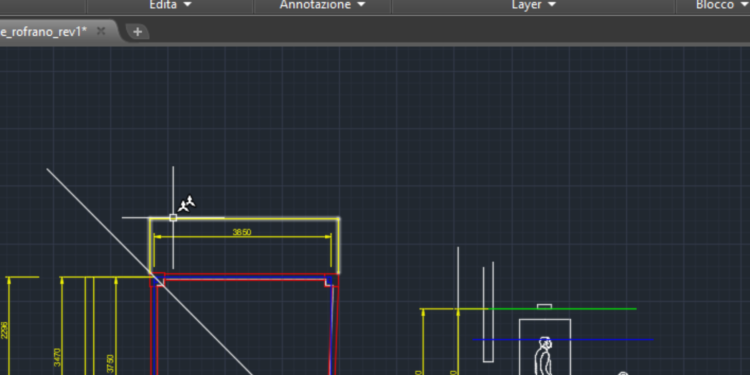Click blue grip at red frame's right corner
750x375 pixels.
pos(329,280)
